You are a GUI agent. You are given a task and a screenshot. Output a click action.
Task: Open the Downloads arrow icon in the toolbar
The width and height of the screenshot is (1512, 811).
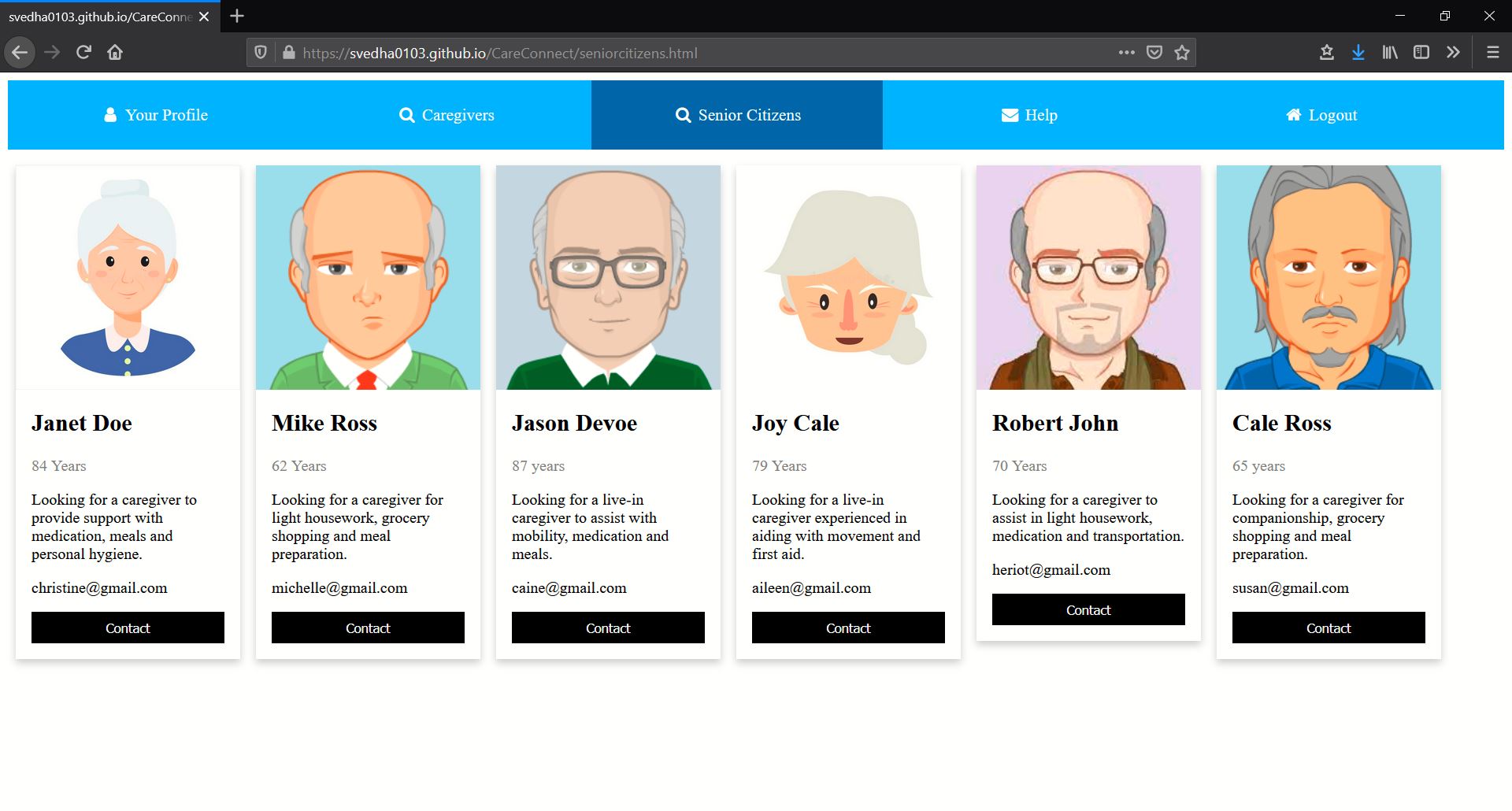[x=1358, y=52]
